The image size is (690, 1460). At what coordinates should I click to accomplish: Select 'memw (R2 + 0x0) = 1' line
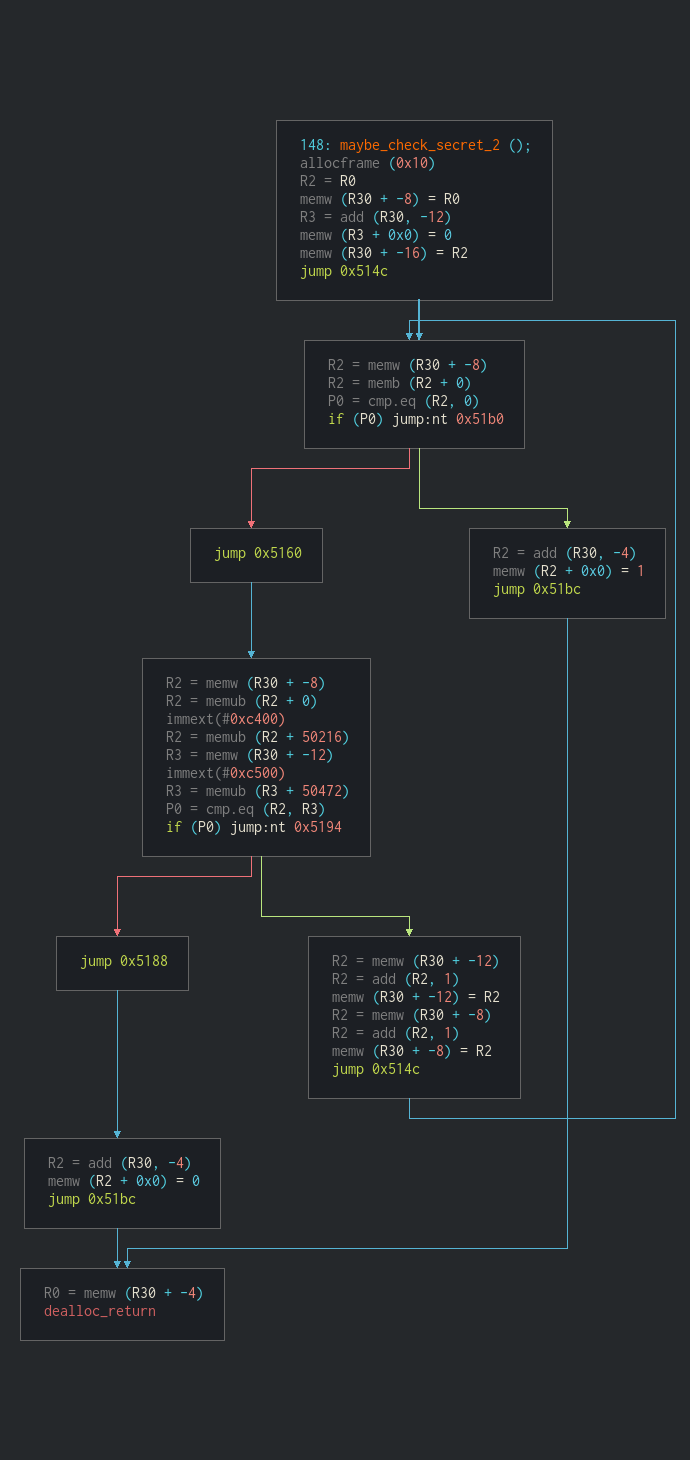click(568, 571)
